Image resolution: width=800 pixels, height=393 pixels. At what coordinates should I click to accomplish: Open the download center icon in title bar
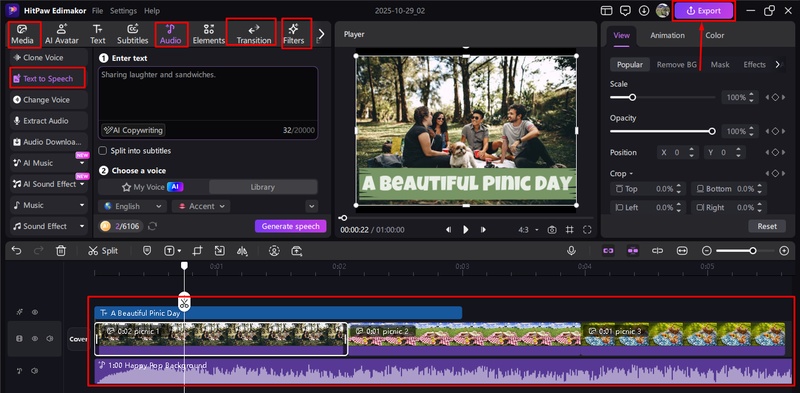coord(644,10)
